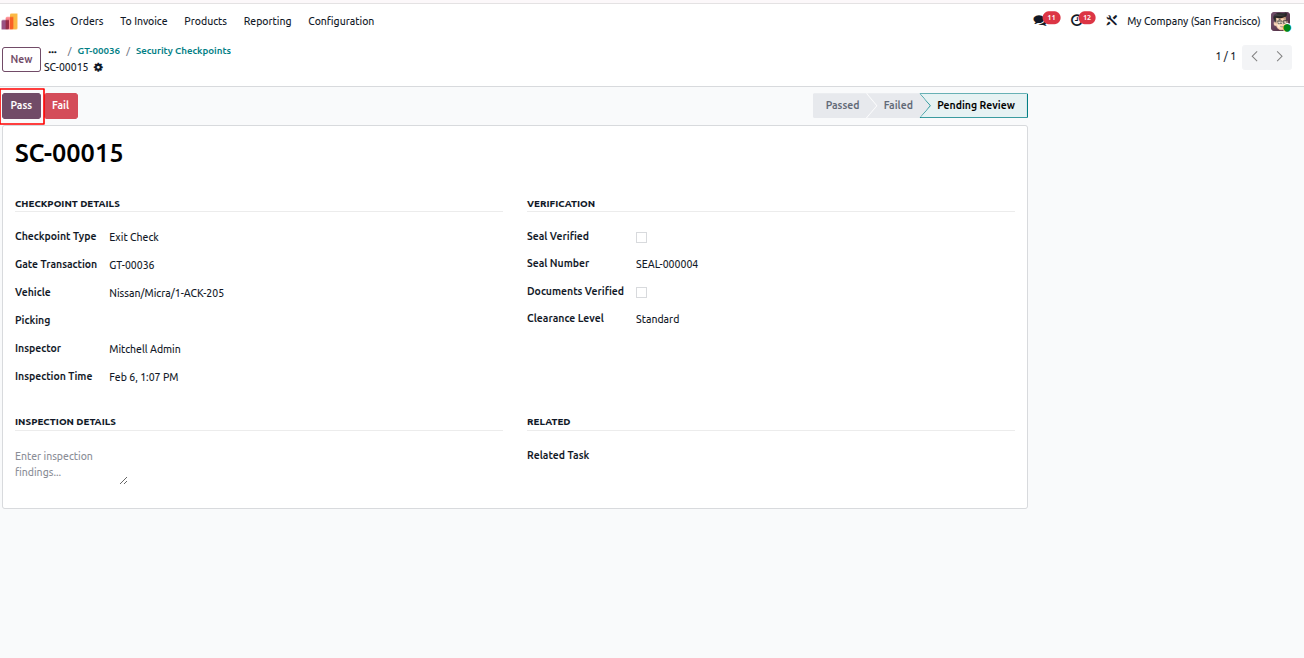Click the Pass button
Image resolution: width=1304 pixels, height=658 pixels.
point(22,106)
